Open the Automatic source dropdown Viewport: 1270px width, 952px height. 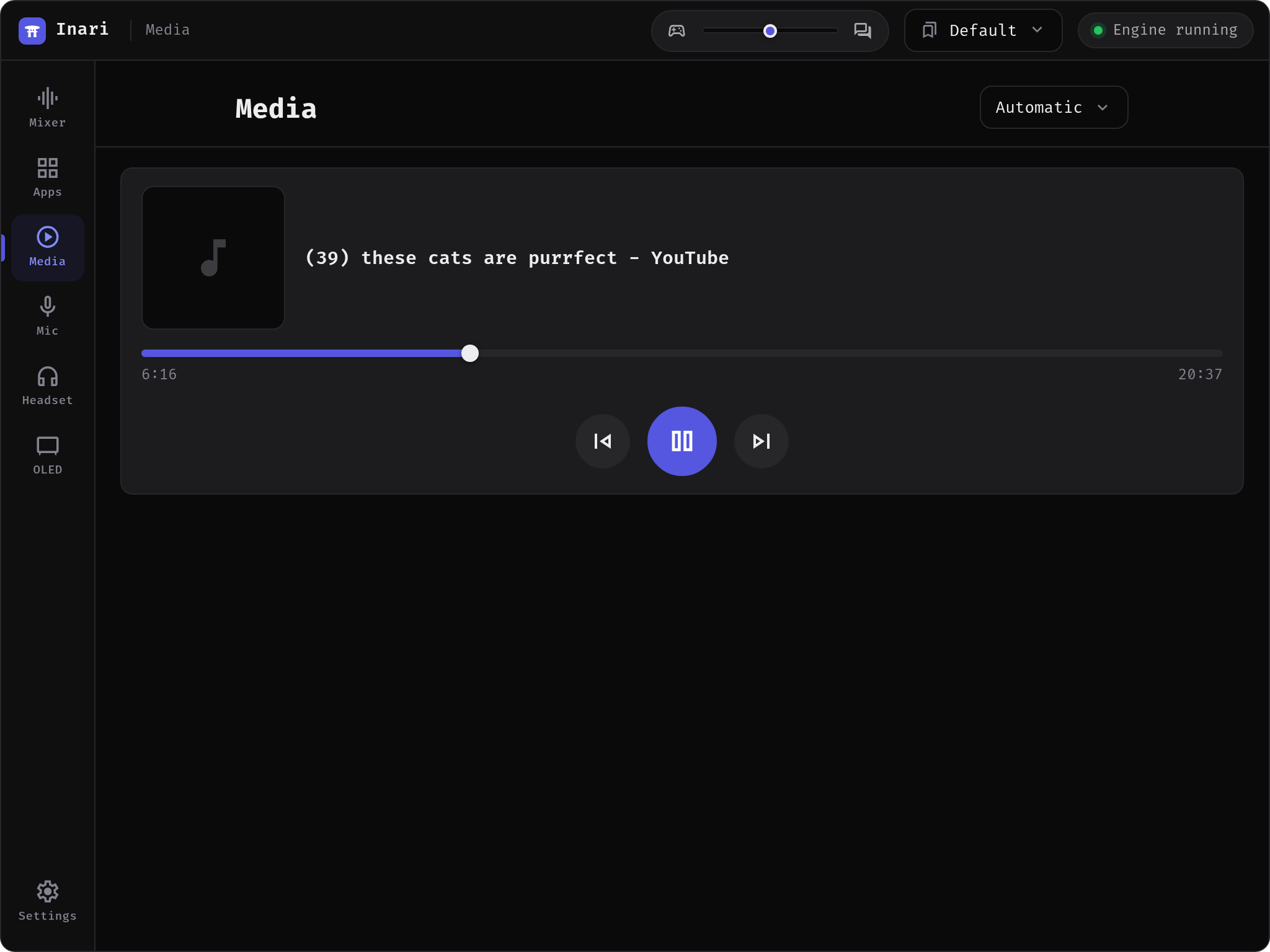point(1054,107)
